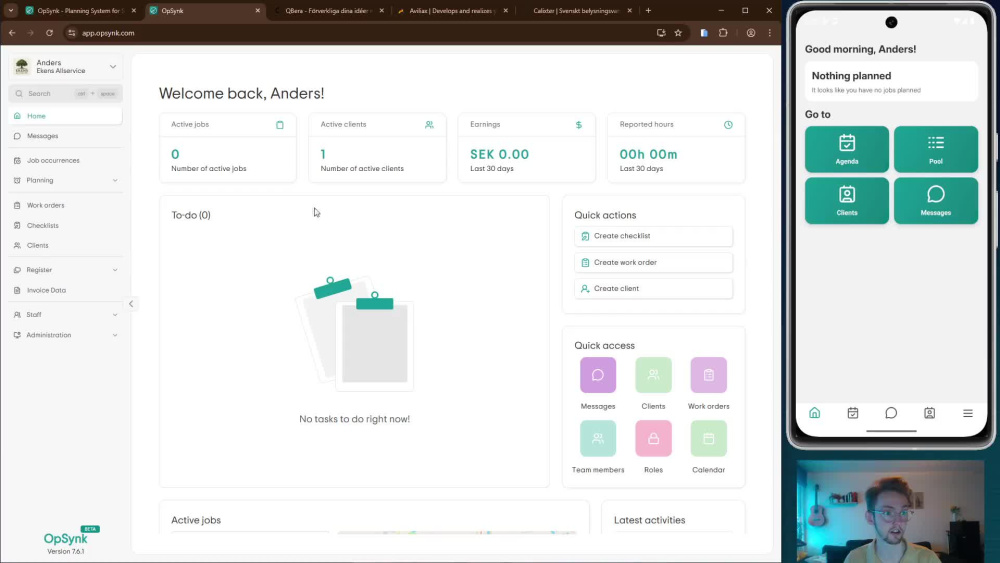The image size is (1000, 563).
Task: Click the Active clients people icon
Action: coord(429,125)
